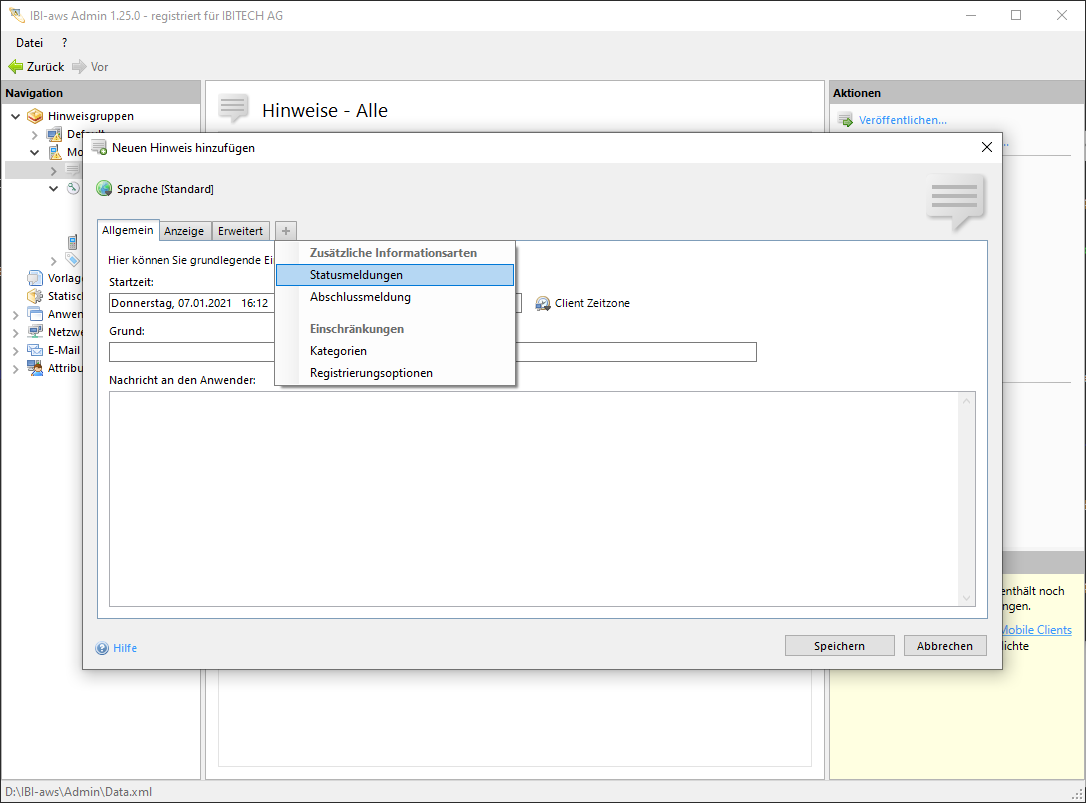Open the Erweitert tab
This screenshot has height=803, width=1086.
point(240,231)
